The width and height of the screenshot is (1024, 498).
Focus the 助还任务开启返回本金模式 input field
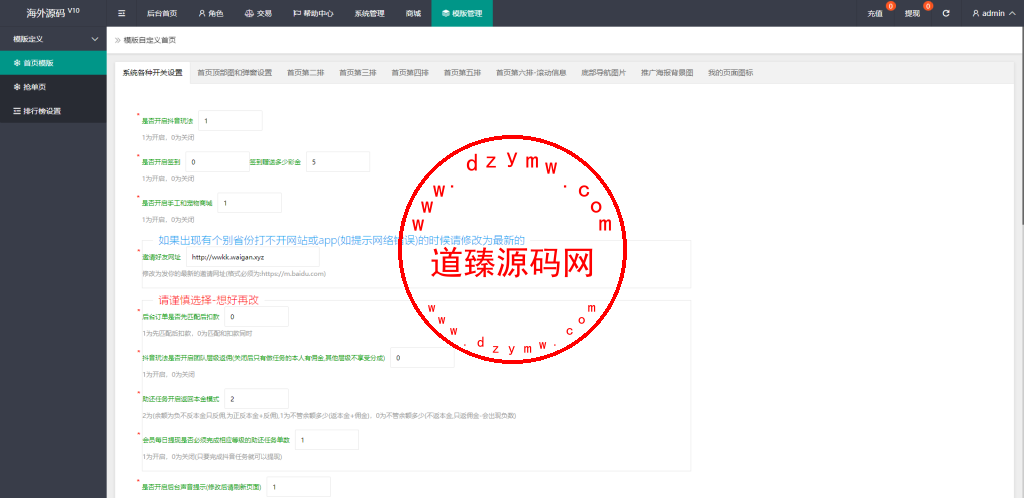coord(256,399)
